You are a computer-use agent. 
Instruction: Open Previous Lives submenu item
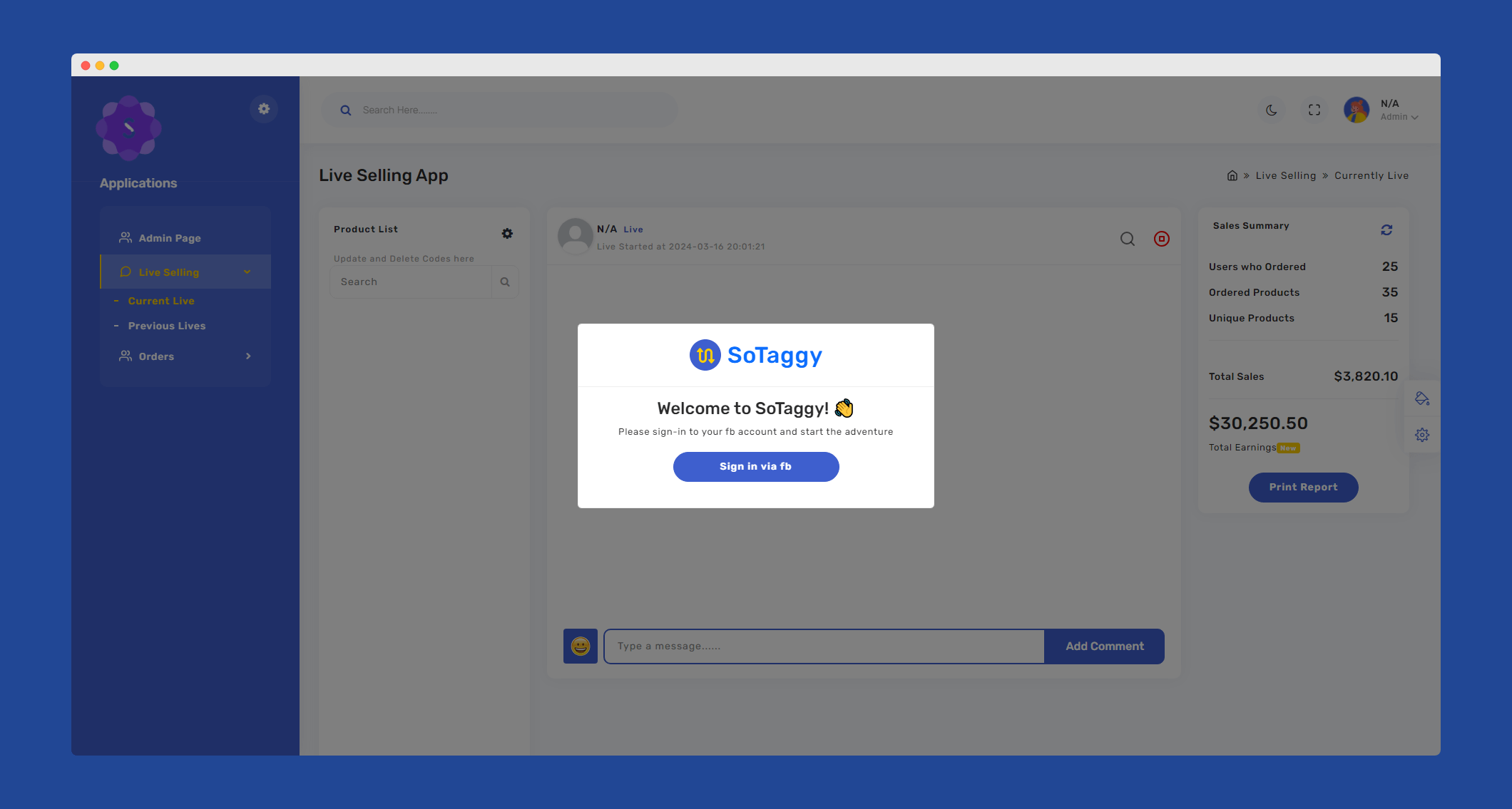[x=167, y=326]
